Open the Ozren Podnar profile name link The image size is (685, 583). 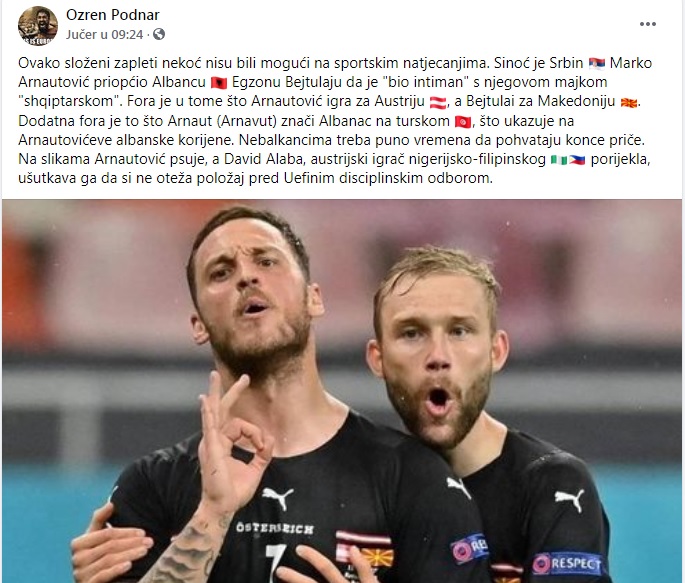pos(113,15)
